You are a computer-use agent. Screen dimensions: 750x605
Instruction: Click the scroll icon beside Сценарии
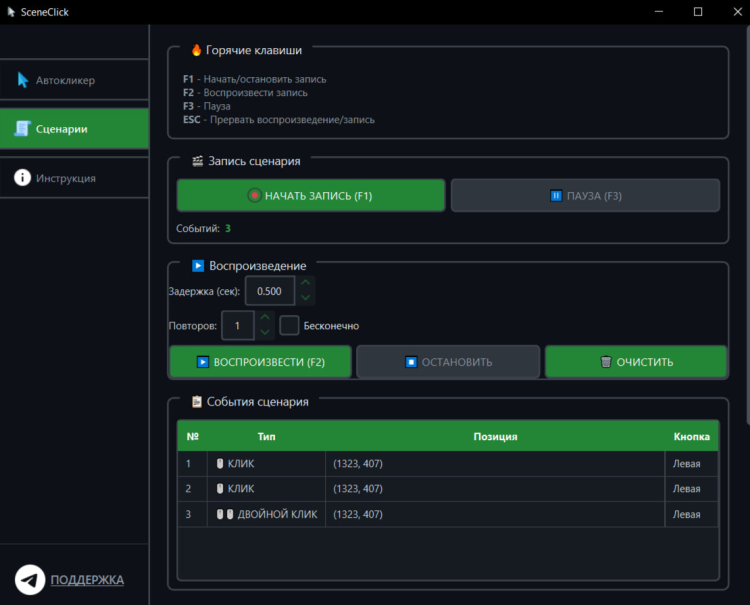[22, 129]
